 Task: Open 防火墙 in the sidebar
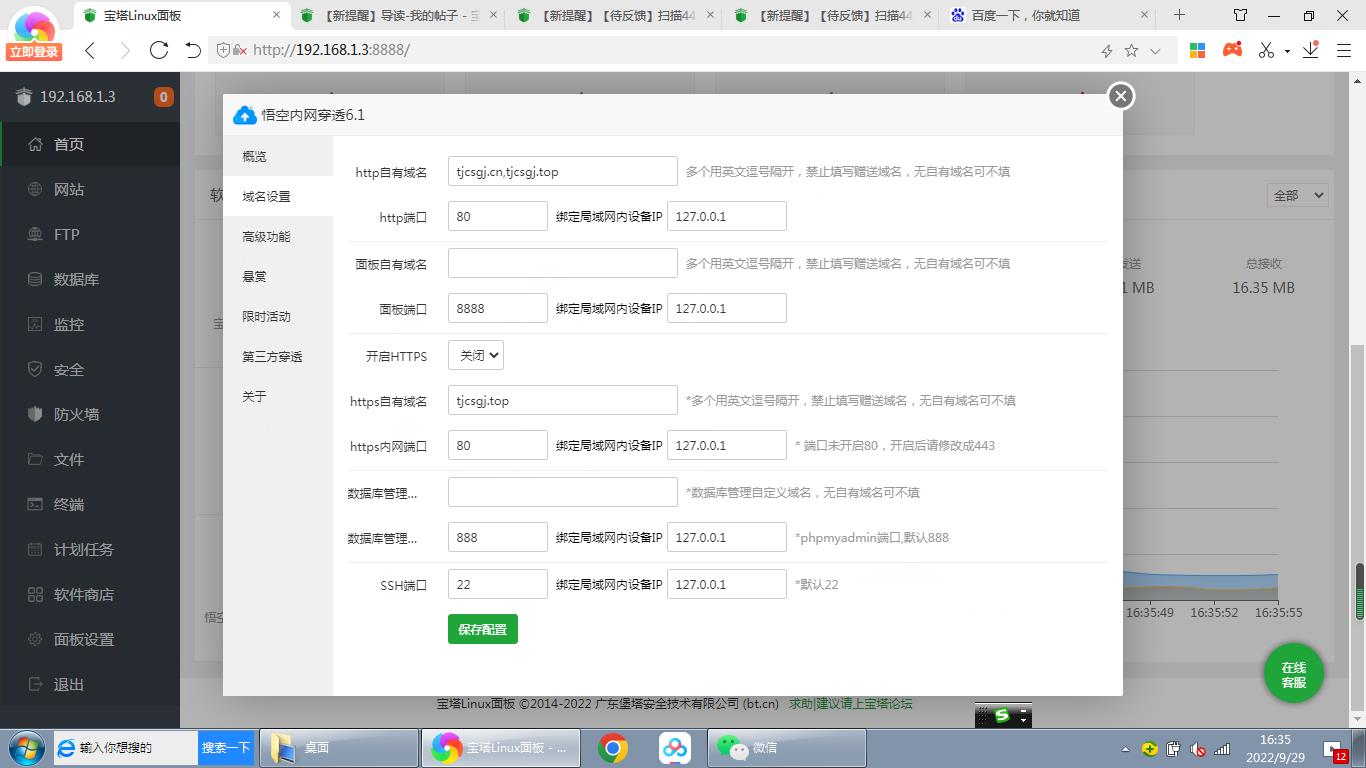click(90, 414)
